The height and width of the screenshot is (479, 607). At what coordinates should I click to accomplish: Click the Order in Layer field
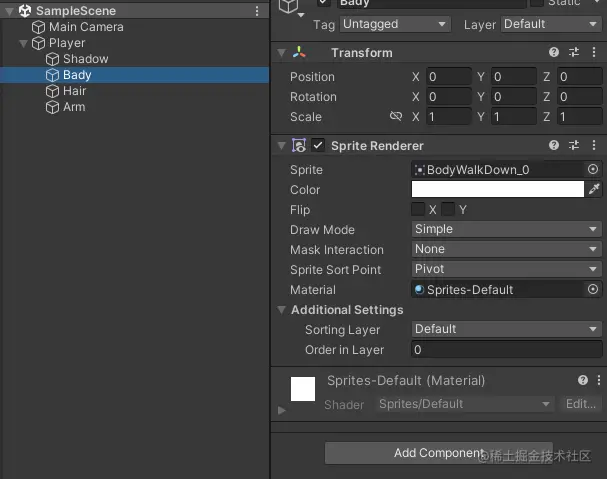506,350
